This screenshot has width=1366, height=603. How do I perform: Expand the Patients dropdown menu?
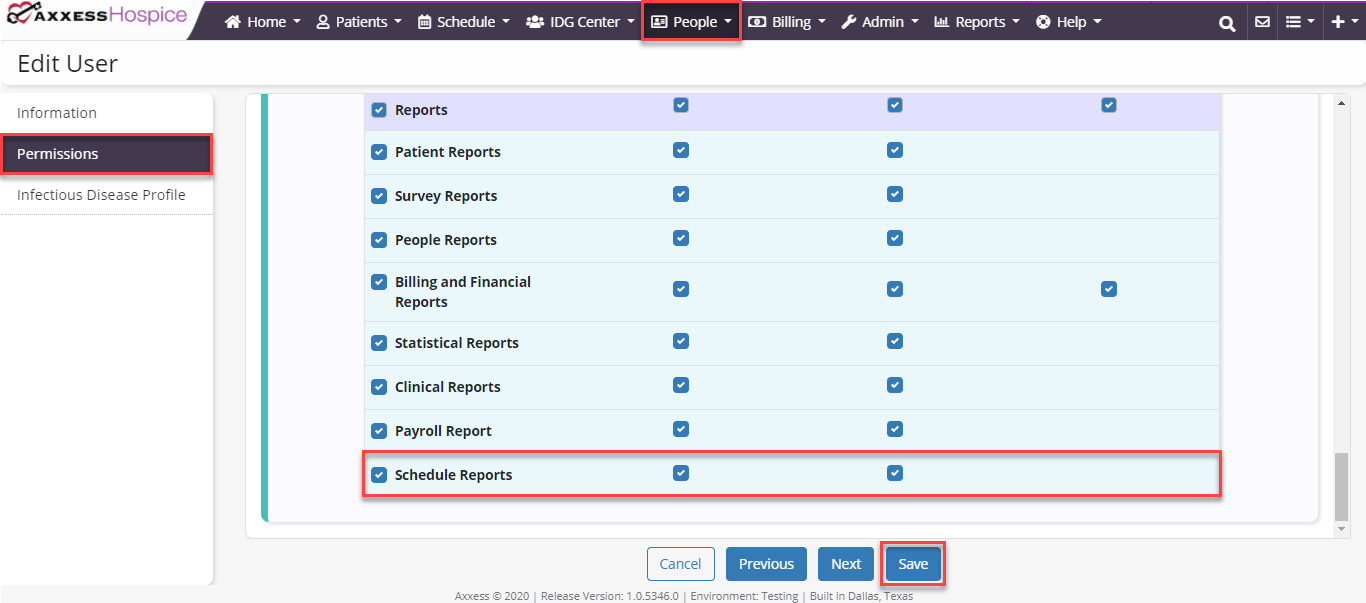359,22
